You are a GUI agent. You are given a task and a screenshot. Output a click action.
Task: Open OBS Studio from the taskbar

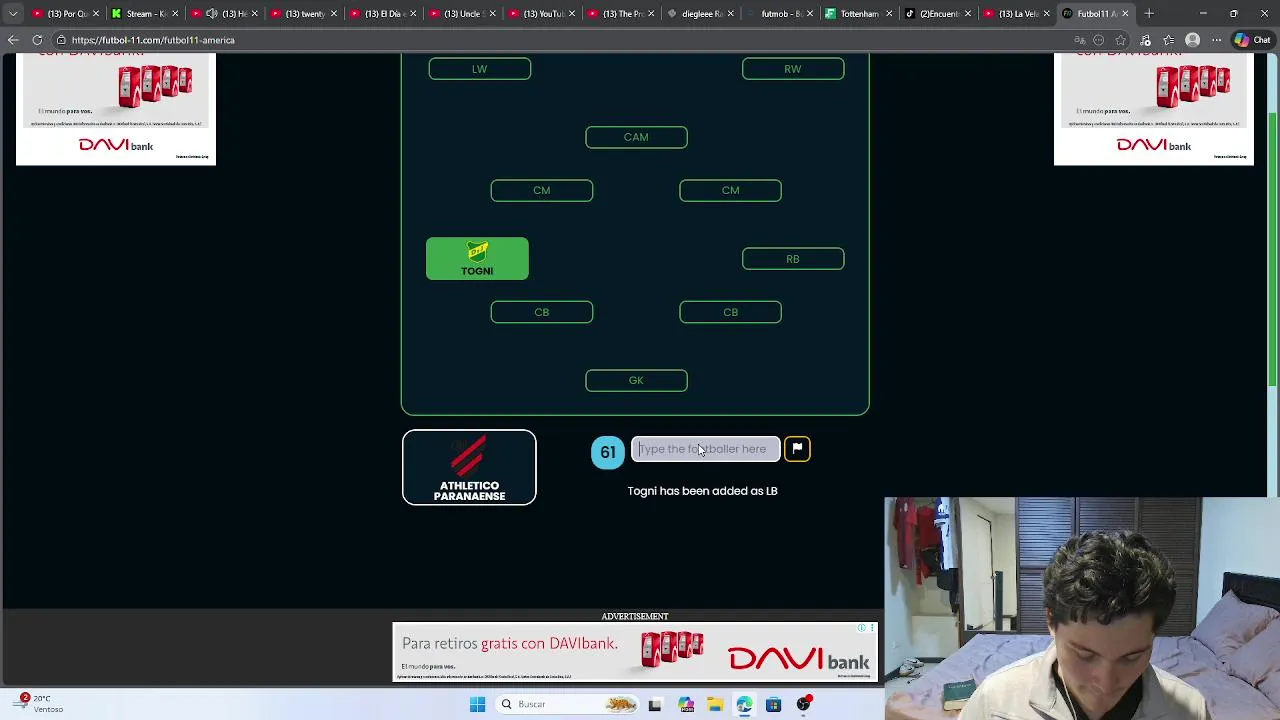point(803,704)
